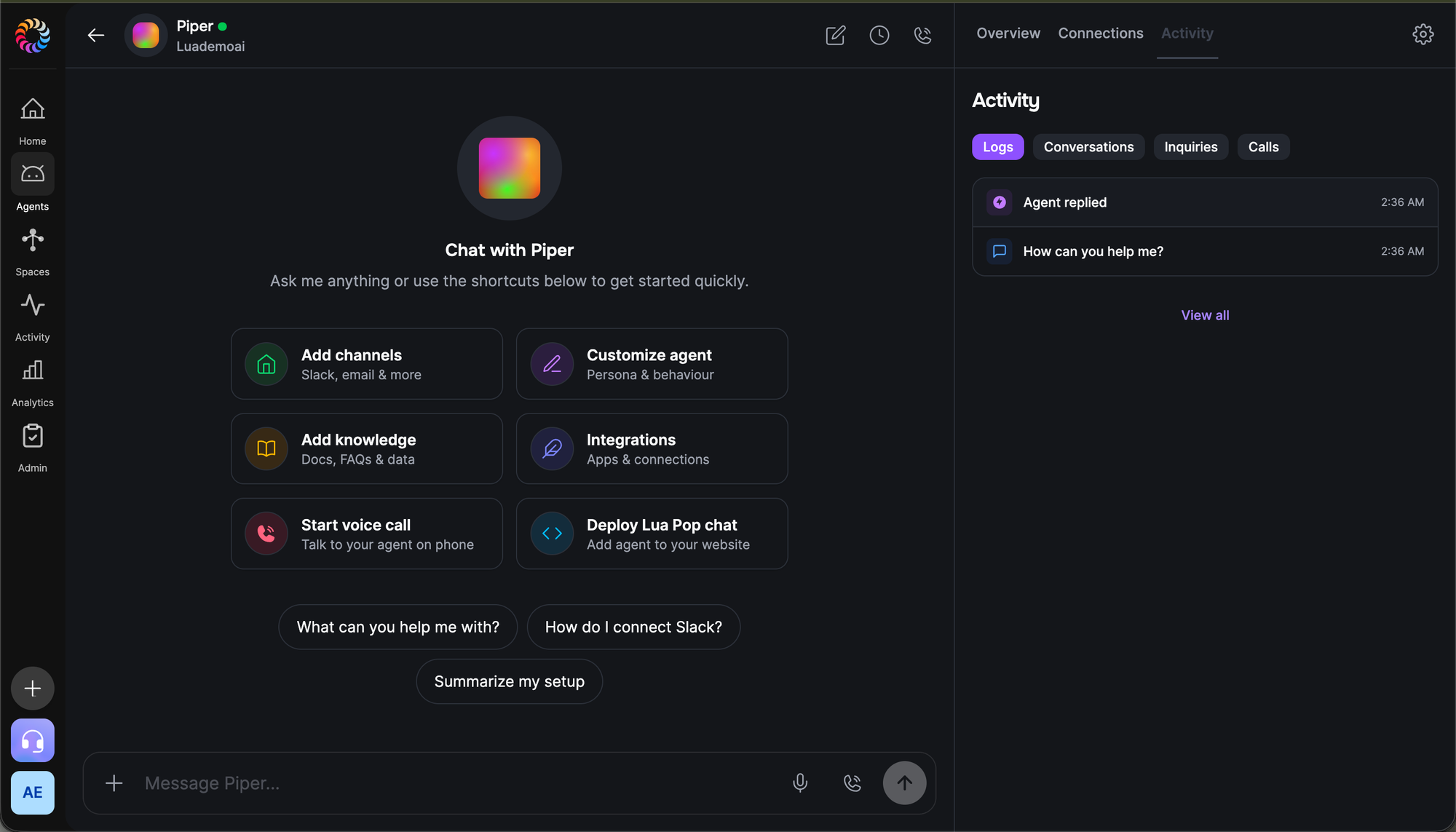Select the Calls filter

[x=1264, y=147]
